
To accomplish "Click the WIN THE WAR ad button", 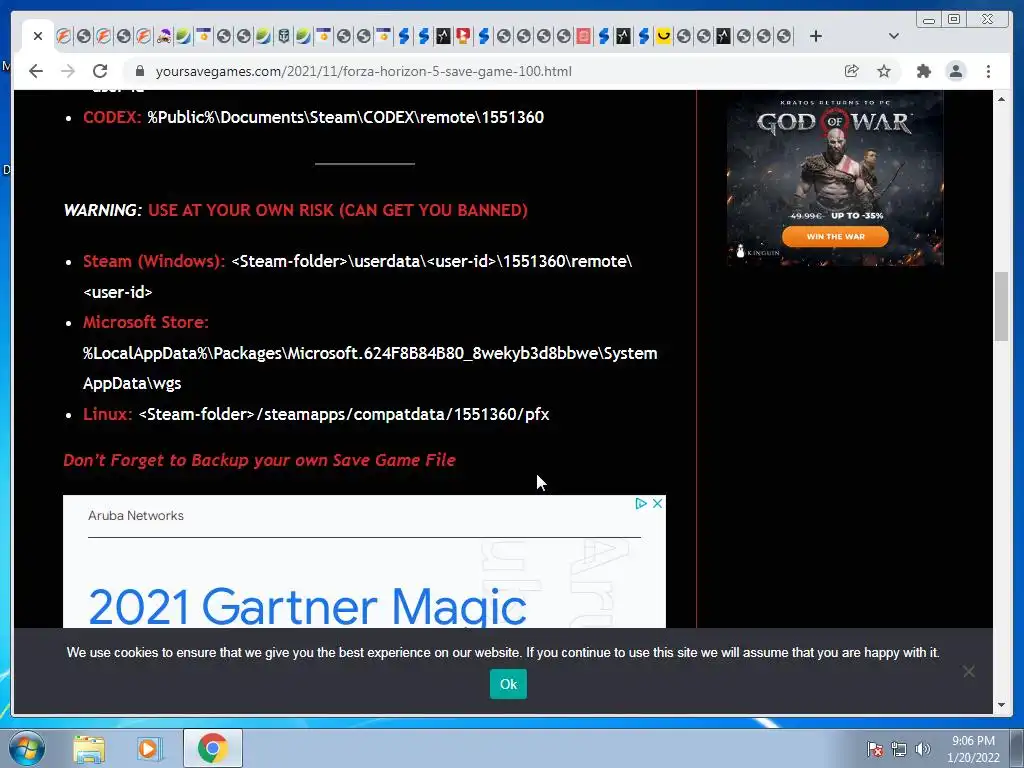I will click(835, 236).
